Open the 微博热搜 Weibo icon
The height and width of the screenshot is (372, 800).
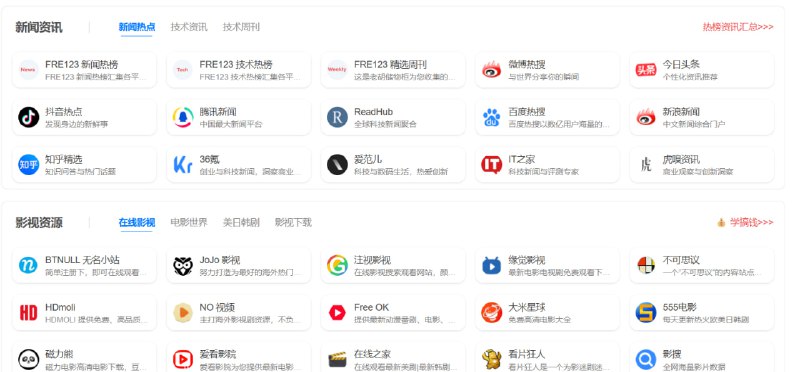pos(491,70)
